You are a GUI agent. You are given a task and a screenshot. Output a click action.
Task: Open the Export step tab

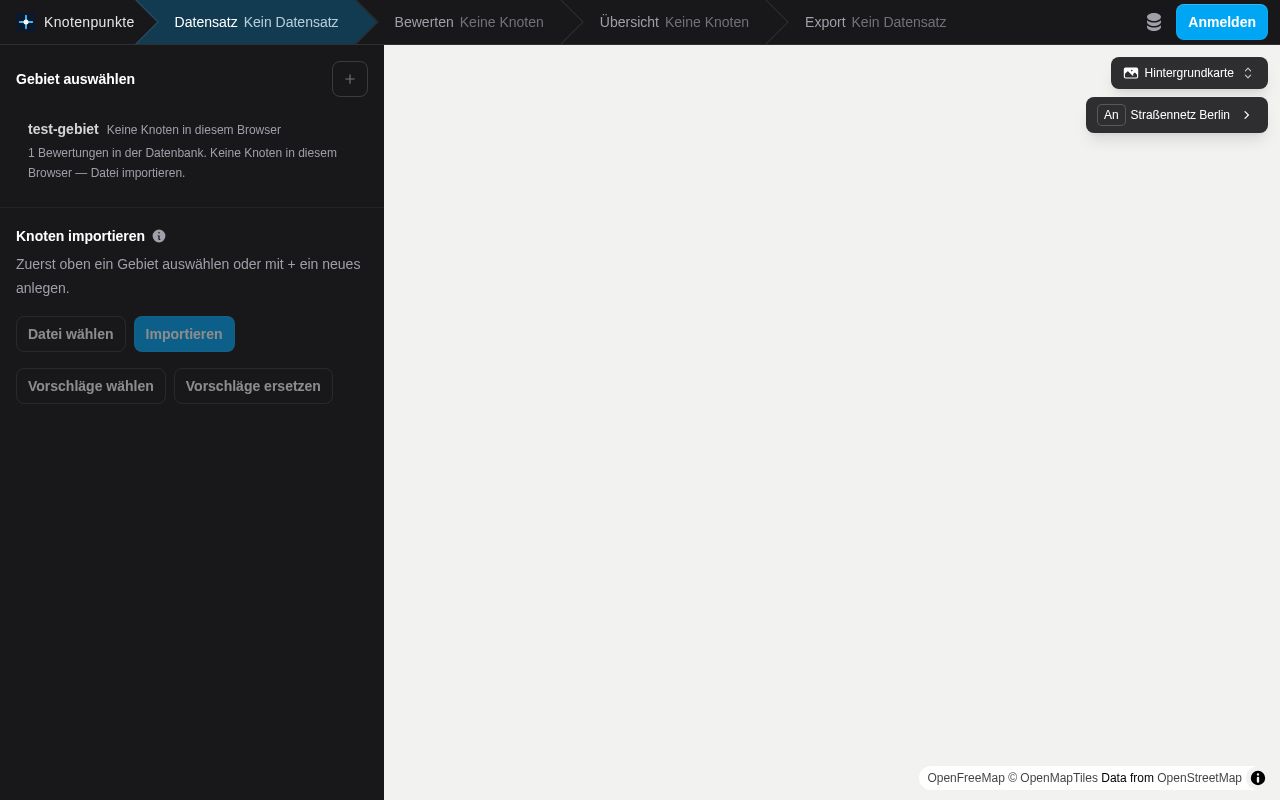[x=875, y=22]
